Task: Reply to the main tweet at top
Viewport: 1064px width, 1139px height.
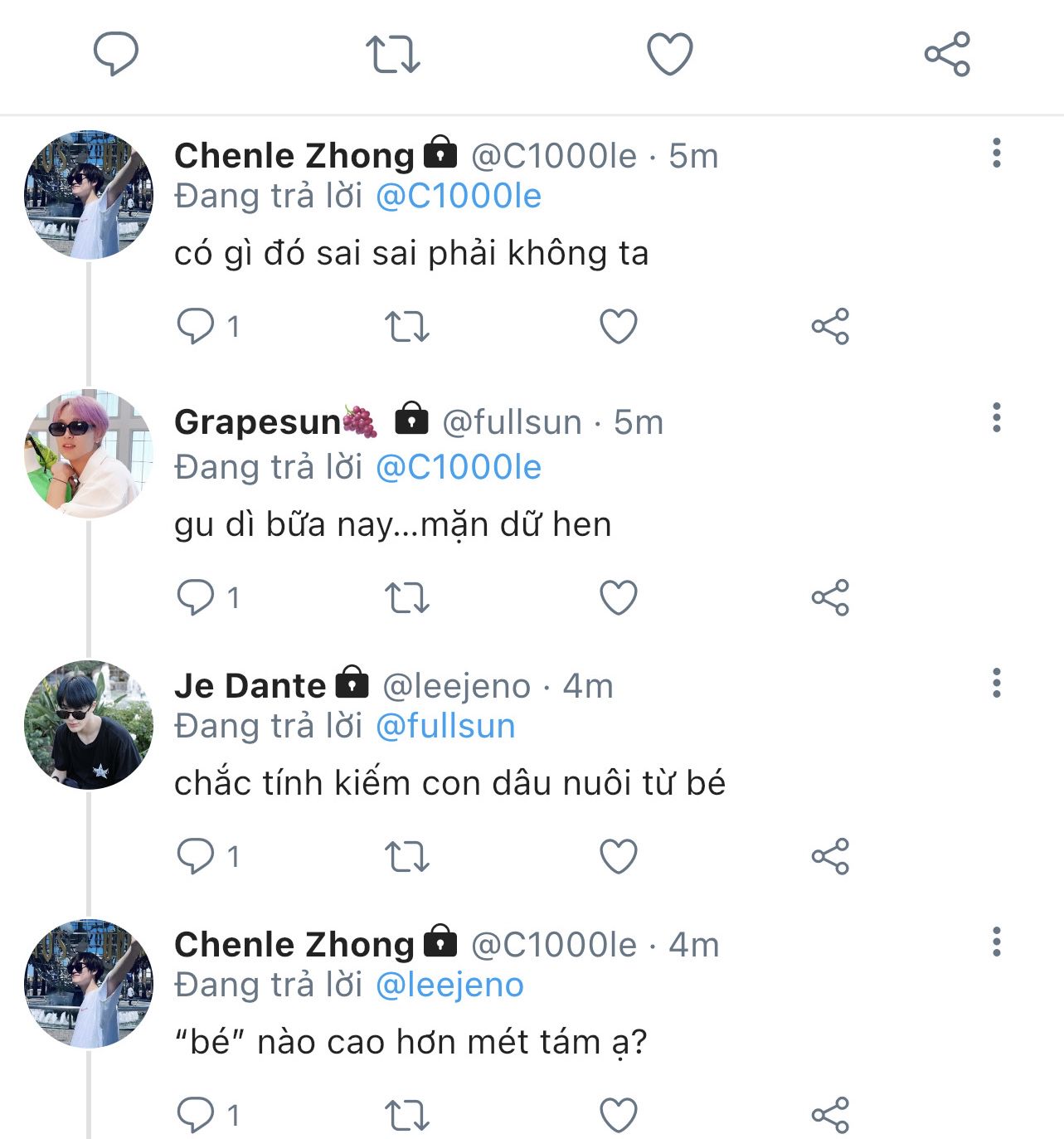Action: (115, 54)
